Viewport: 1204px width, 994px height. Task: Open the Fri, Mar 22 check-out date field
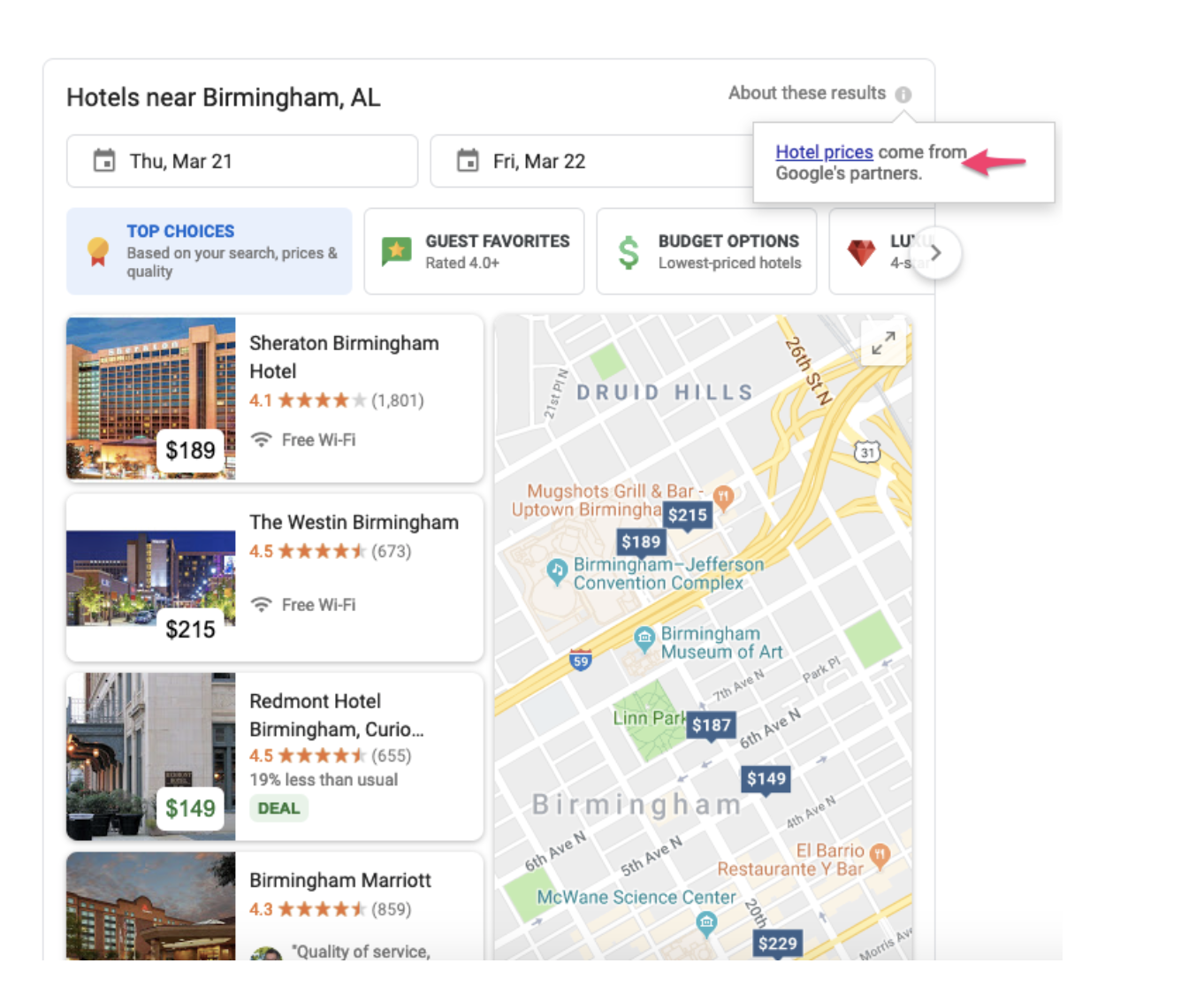(x=592, y=161)
